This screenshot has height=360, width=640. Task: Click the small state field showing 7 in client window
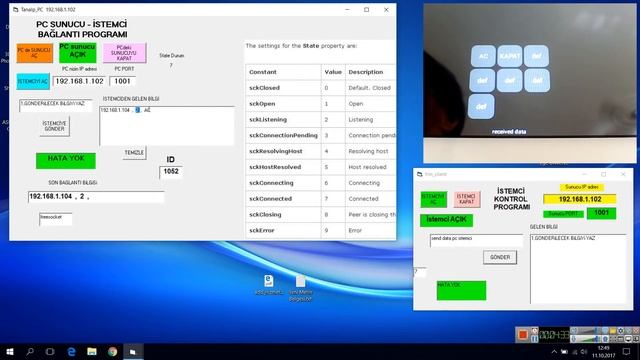(420, 272)
